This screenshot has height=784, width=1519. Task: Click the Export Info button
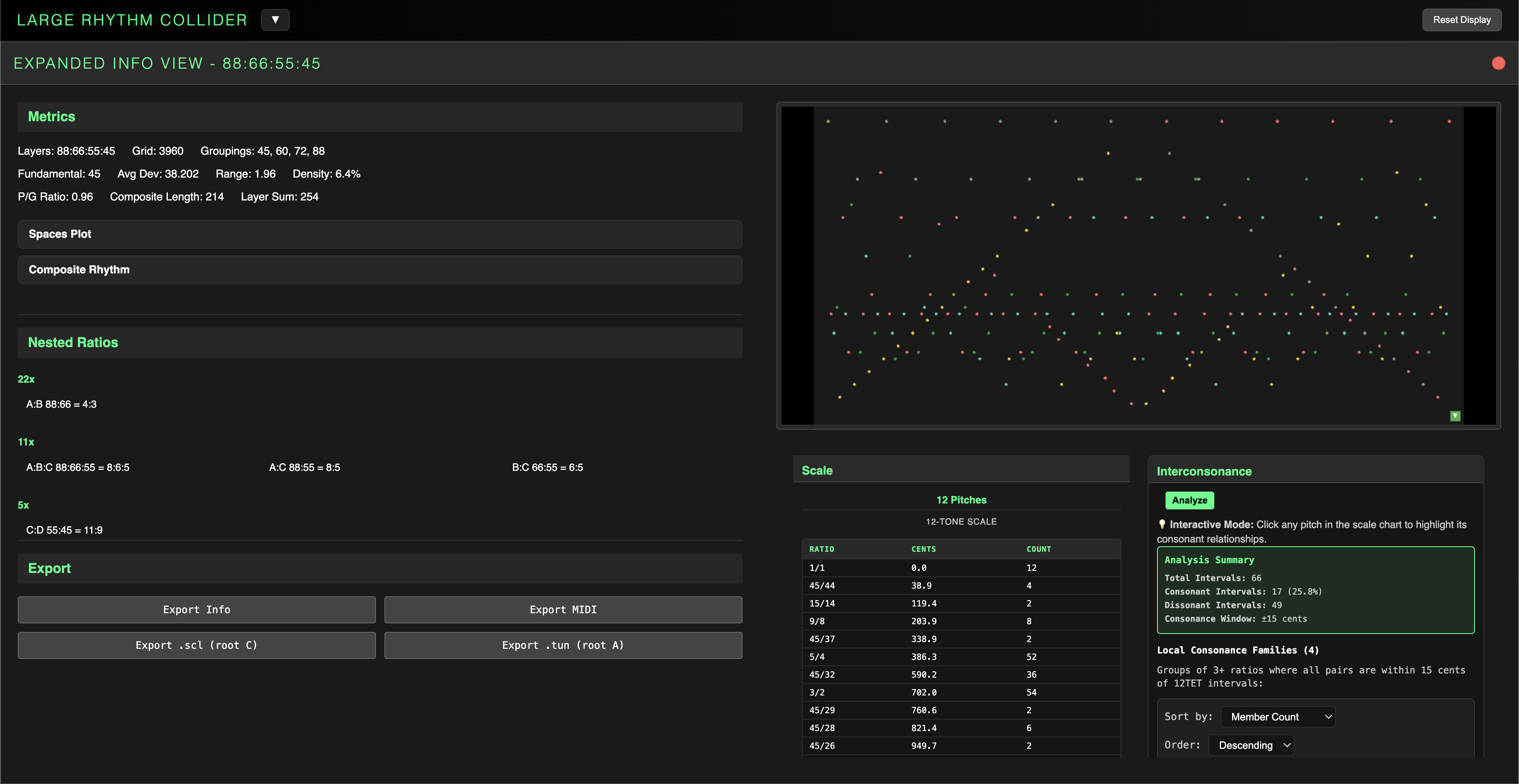pyautogui.click(x=196, y=609)
